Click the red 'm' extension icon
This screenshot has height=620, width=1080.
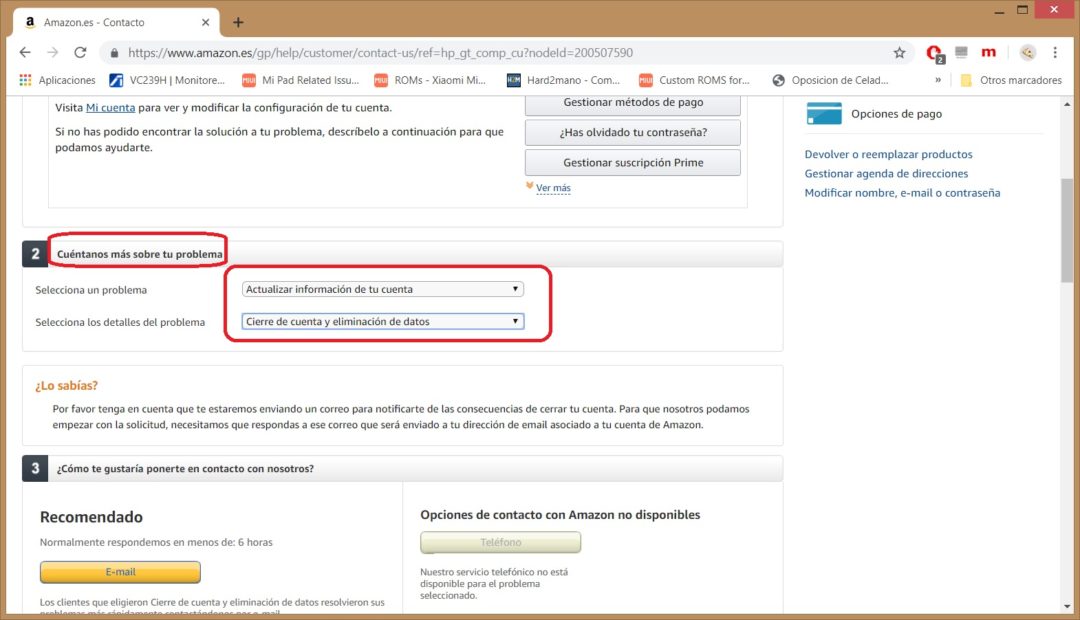(x=989, y=52)
